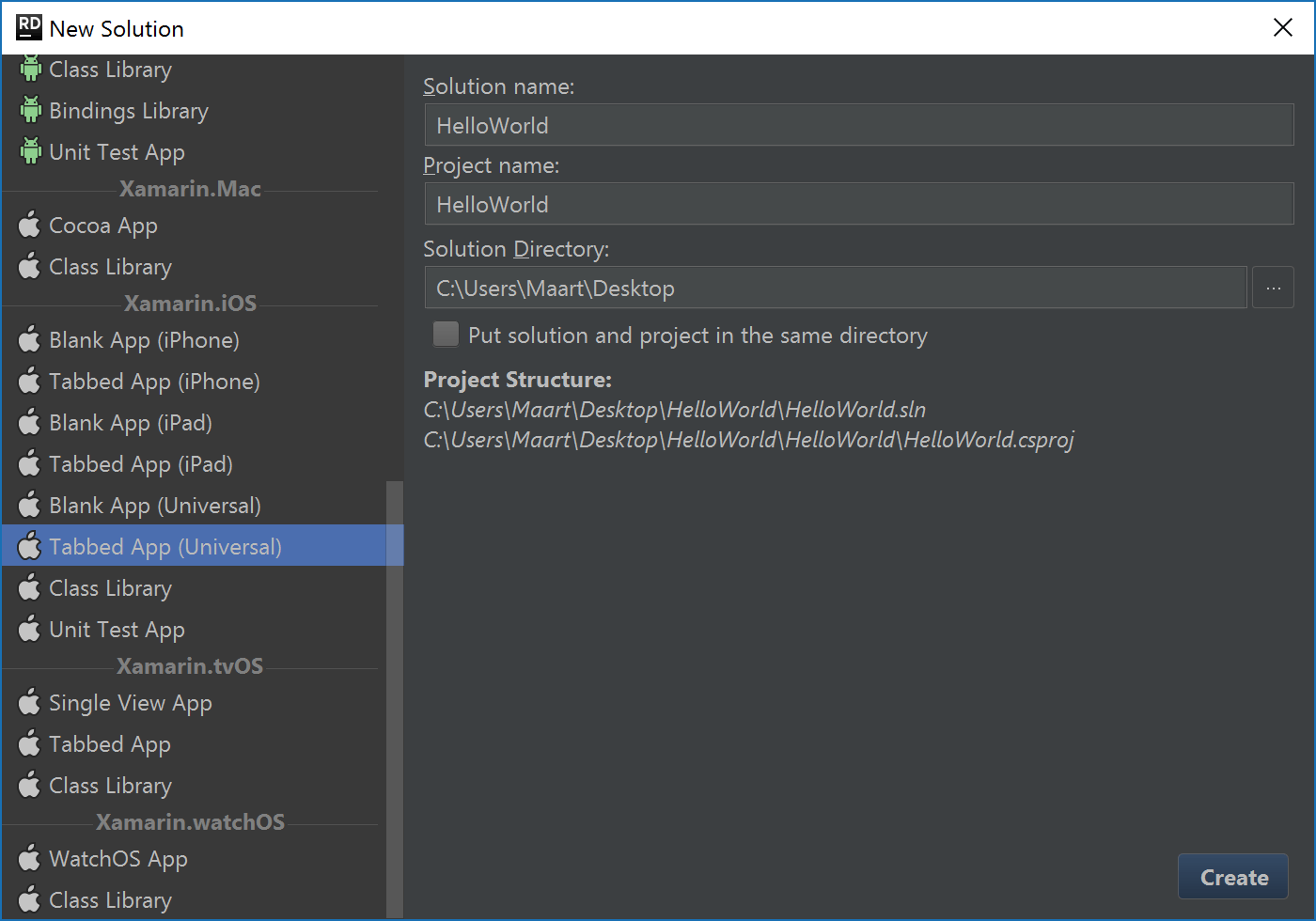
Task: Click the Xamarin.watchOS section header
Action: coord(190,822)
